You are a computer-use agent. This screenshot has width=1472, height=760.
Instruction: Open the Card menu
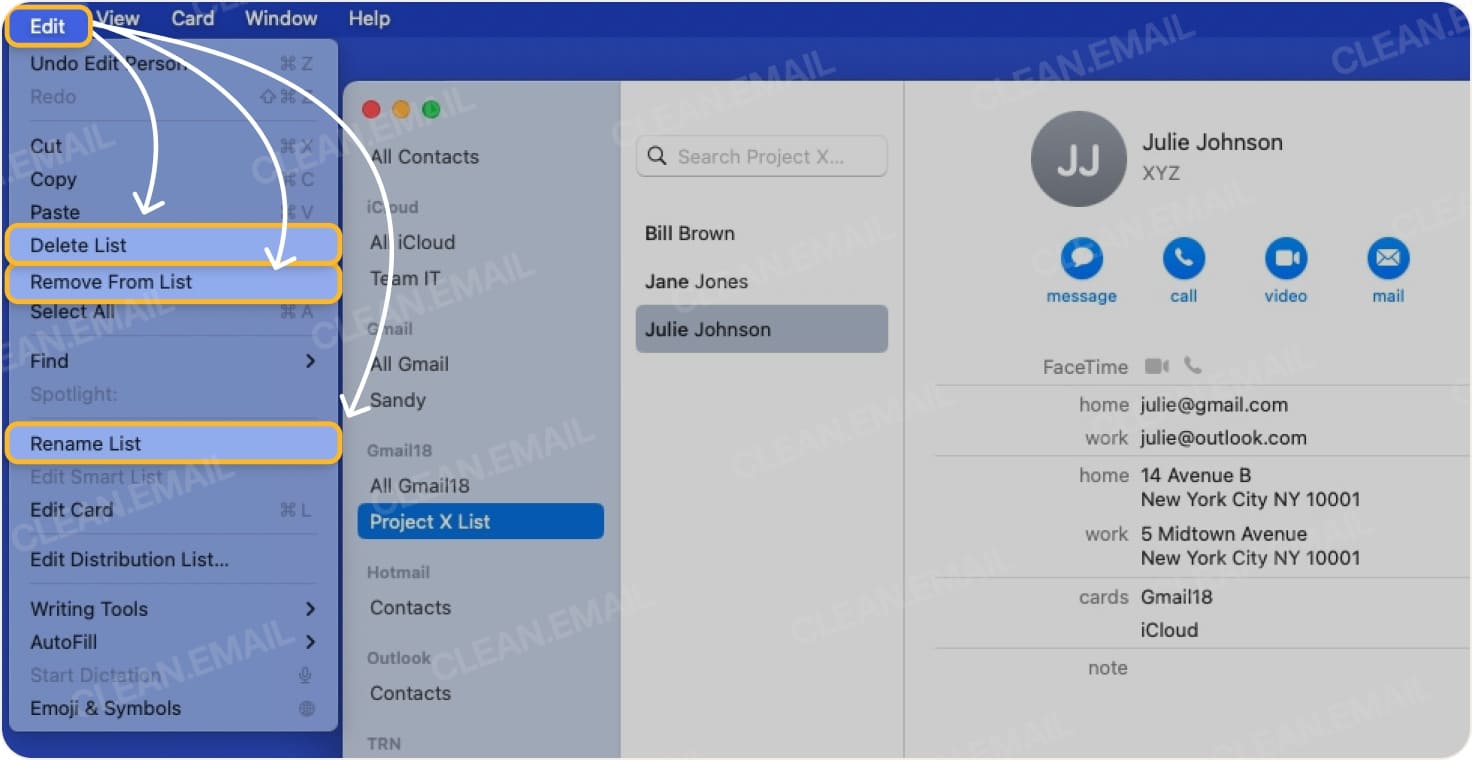pos(192,18)
